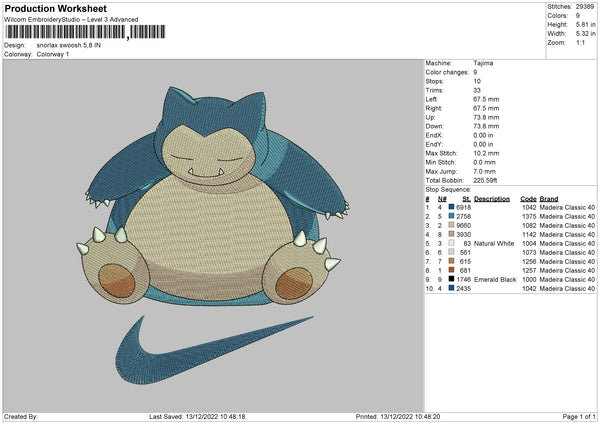The height and width of the screenshot is (424, 600).
Task: Click the Stops value 10
Action: click(x=477, y=81)
